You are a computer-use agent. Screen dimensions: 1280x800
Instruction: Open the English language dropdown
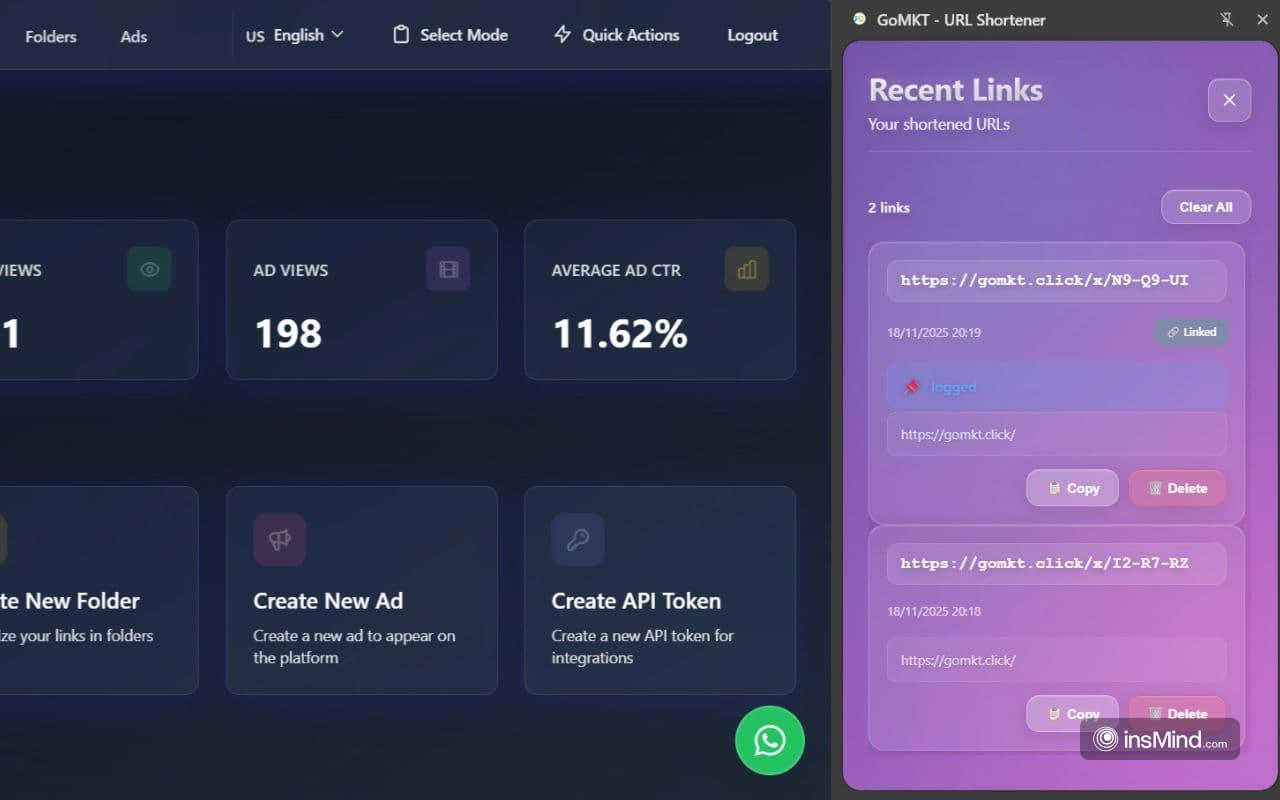[x=295, y=35]
